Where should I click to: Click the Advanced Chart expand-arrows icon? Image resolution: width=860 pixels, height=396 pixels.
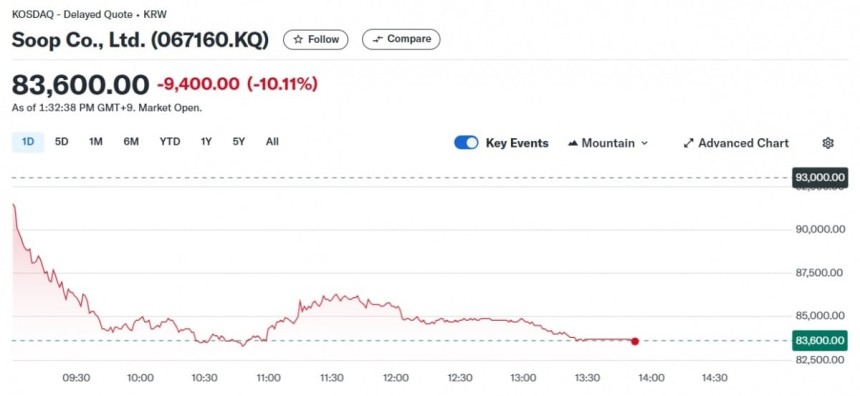(x=688, y=144)
